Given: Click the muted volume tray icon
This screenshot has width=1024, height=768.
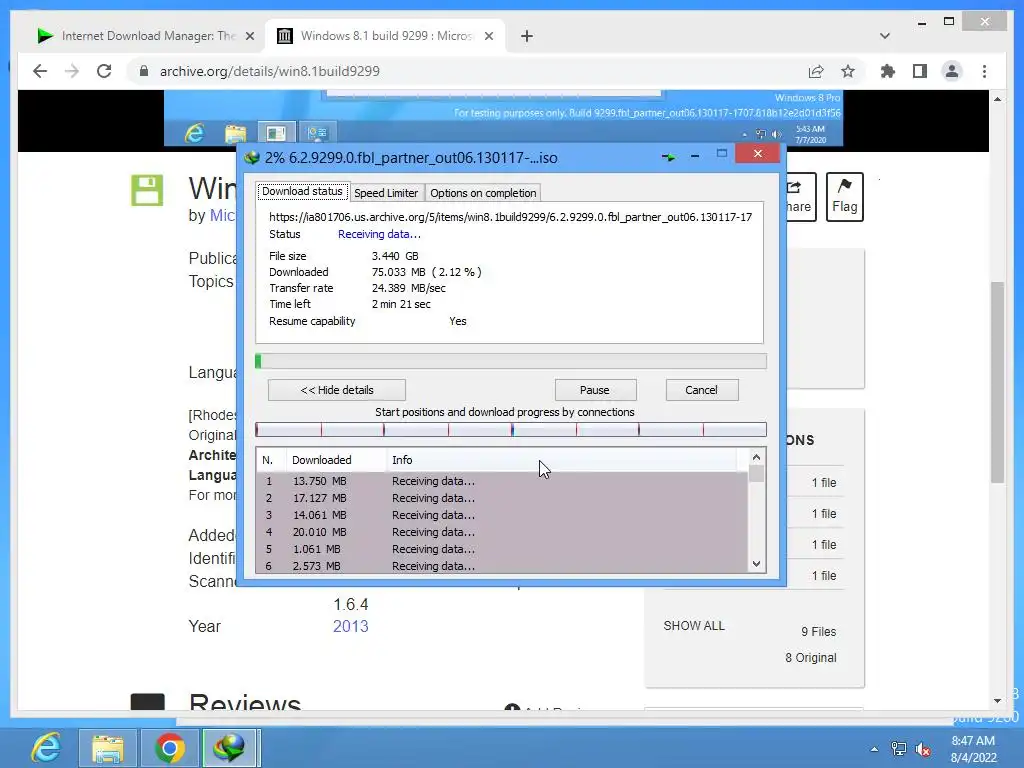Looking at the screenshot, I should pyautogui.click(x=923, y=749).
